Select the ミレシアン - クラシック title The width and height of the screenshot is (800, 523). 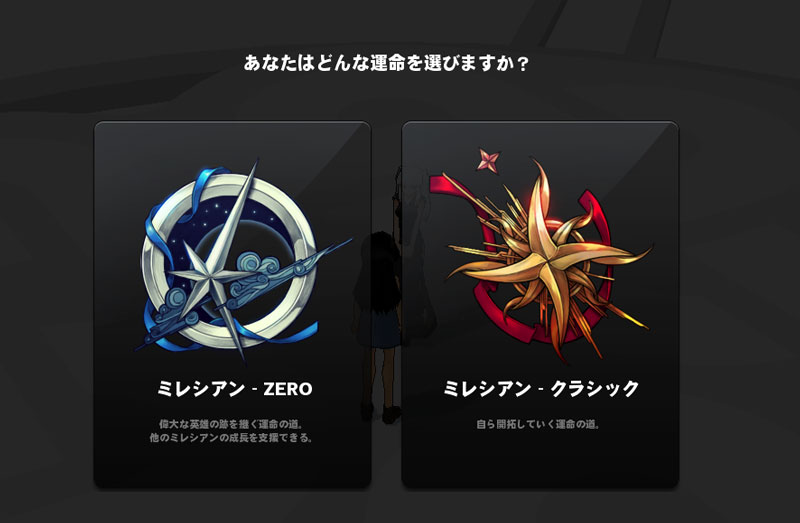pyautogui.click(x=541, y=389)
